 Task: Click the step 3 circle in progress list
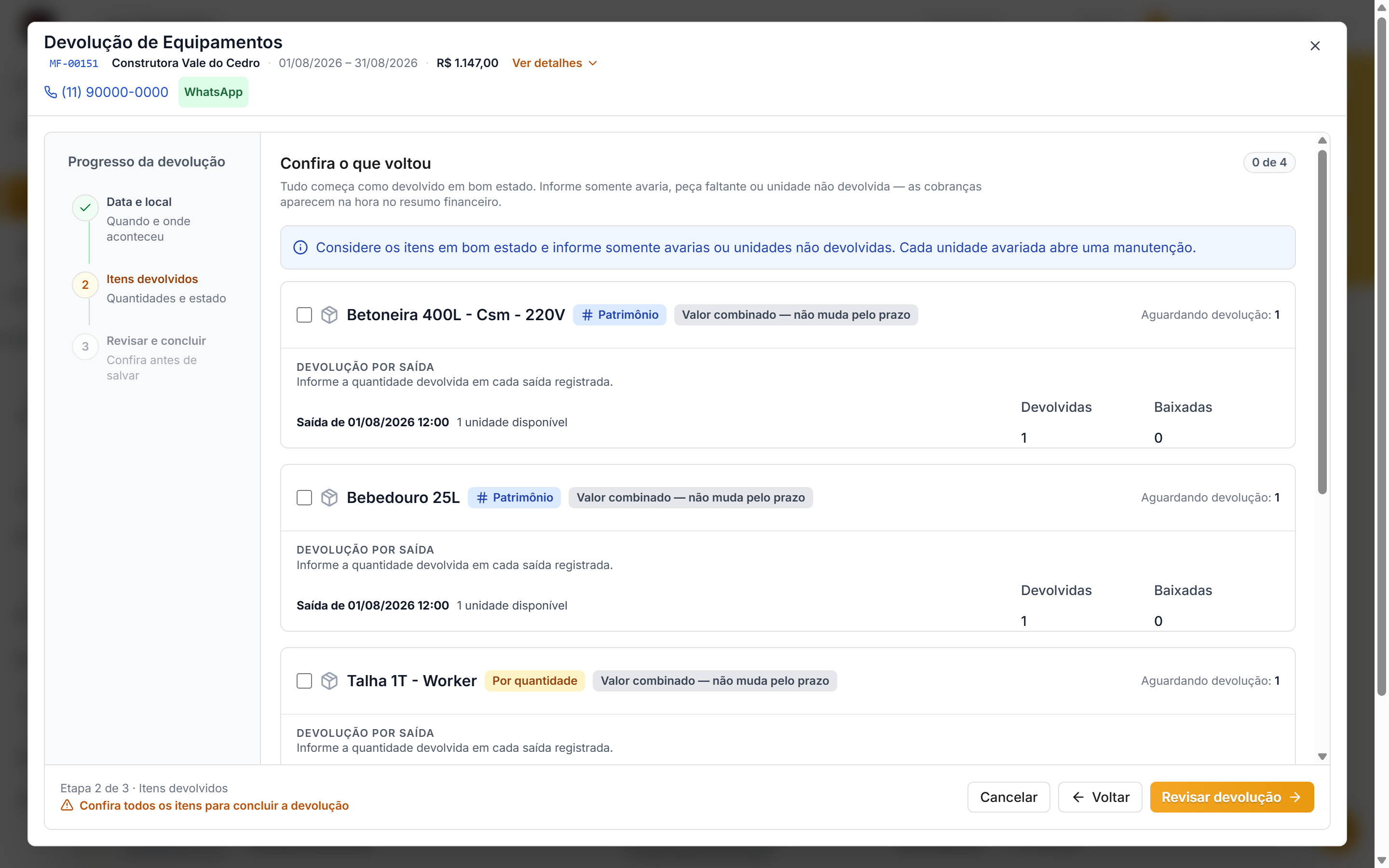click(85, 347)
